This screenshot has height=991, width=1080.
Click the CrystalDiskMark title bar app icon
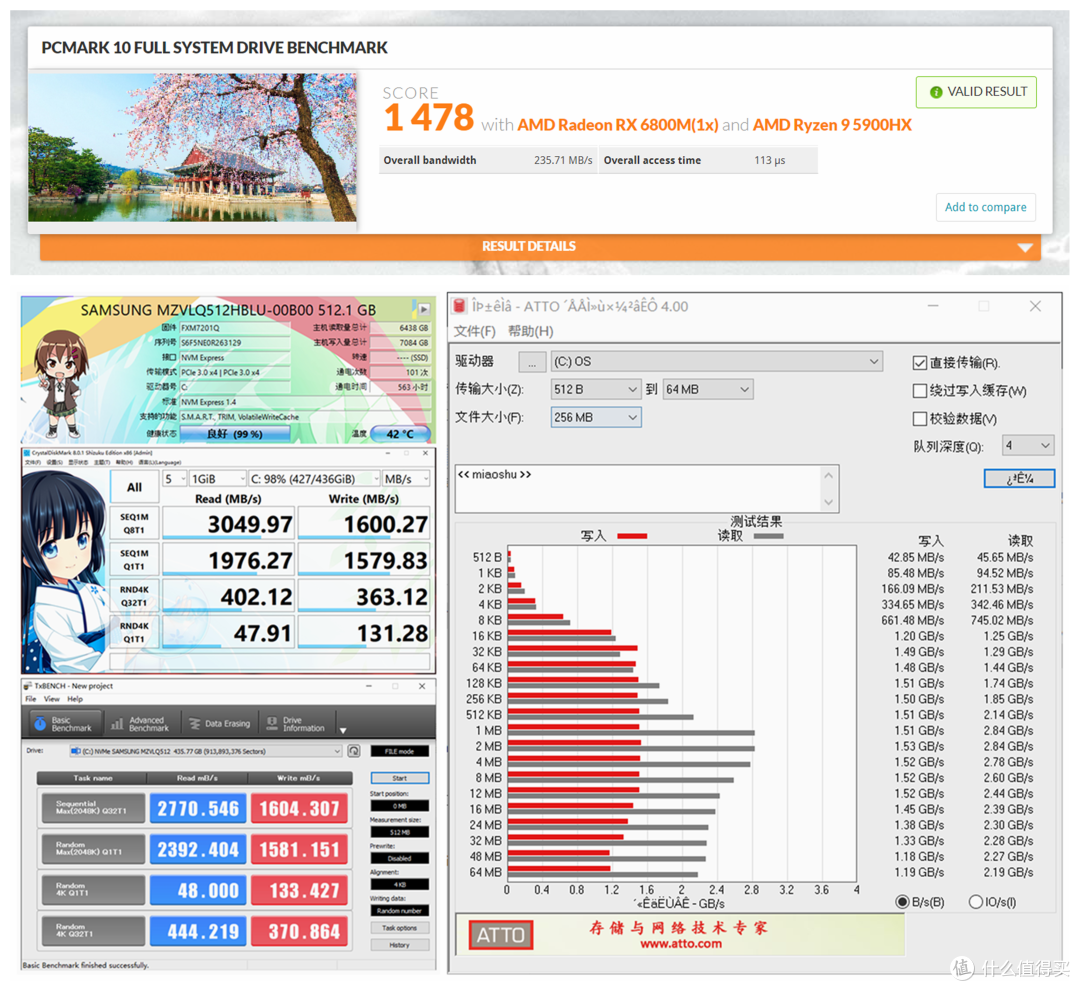27,453
